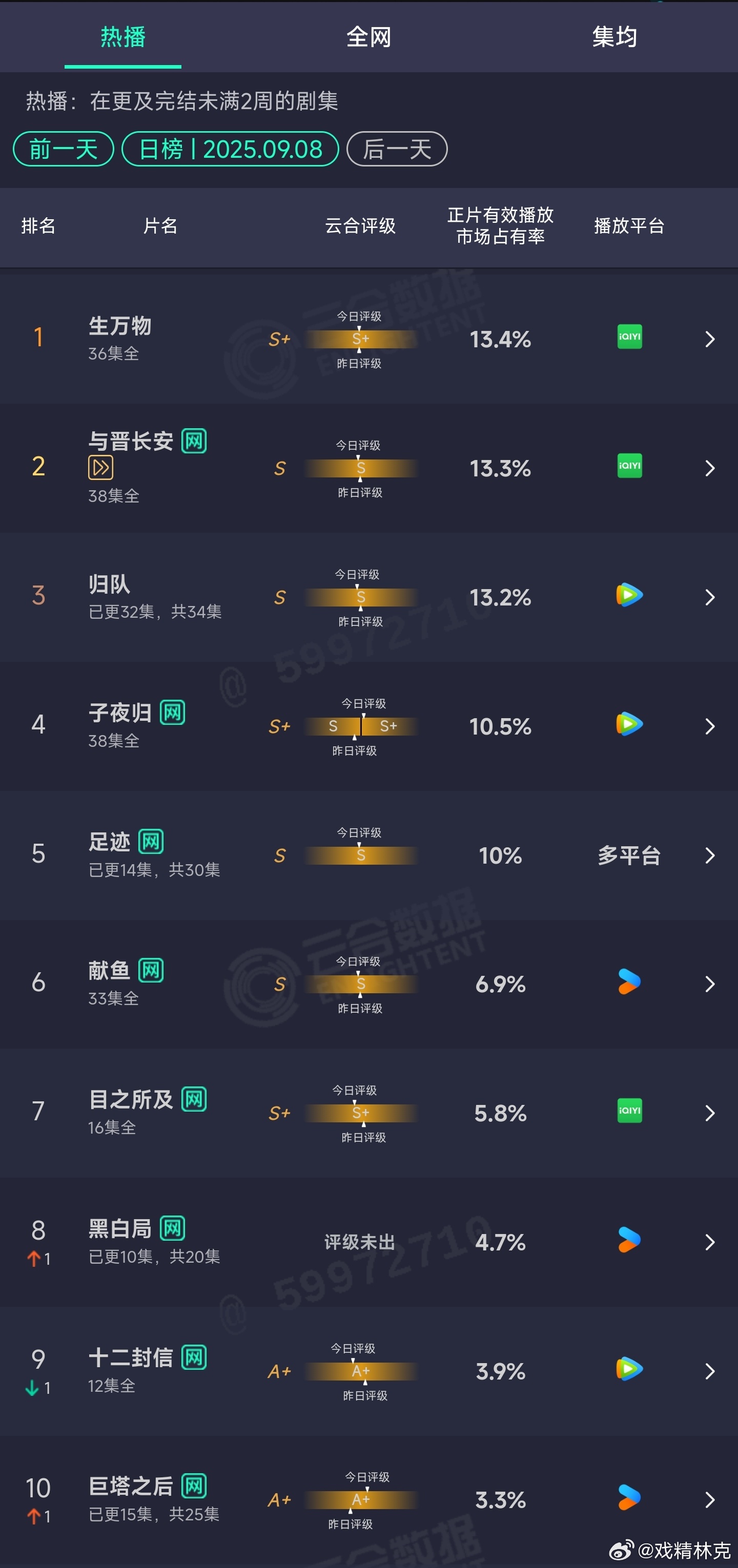Open the 日榜 2025.09.08 date selector

(x=230, y=149)
